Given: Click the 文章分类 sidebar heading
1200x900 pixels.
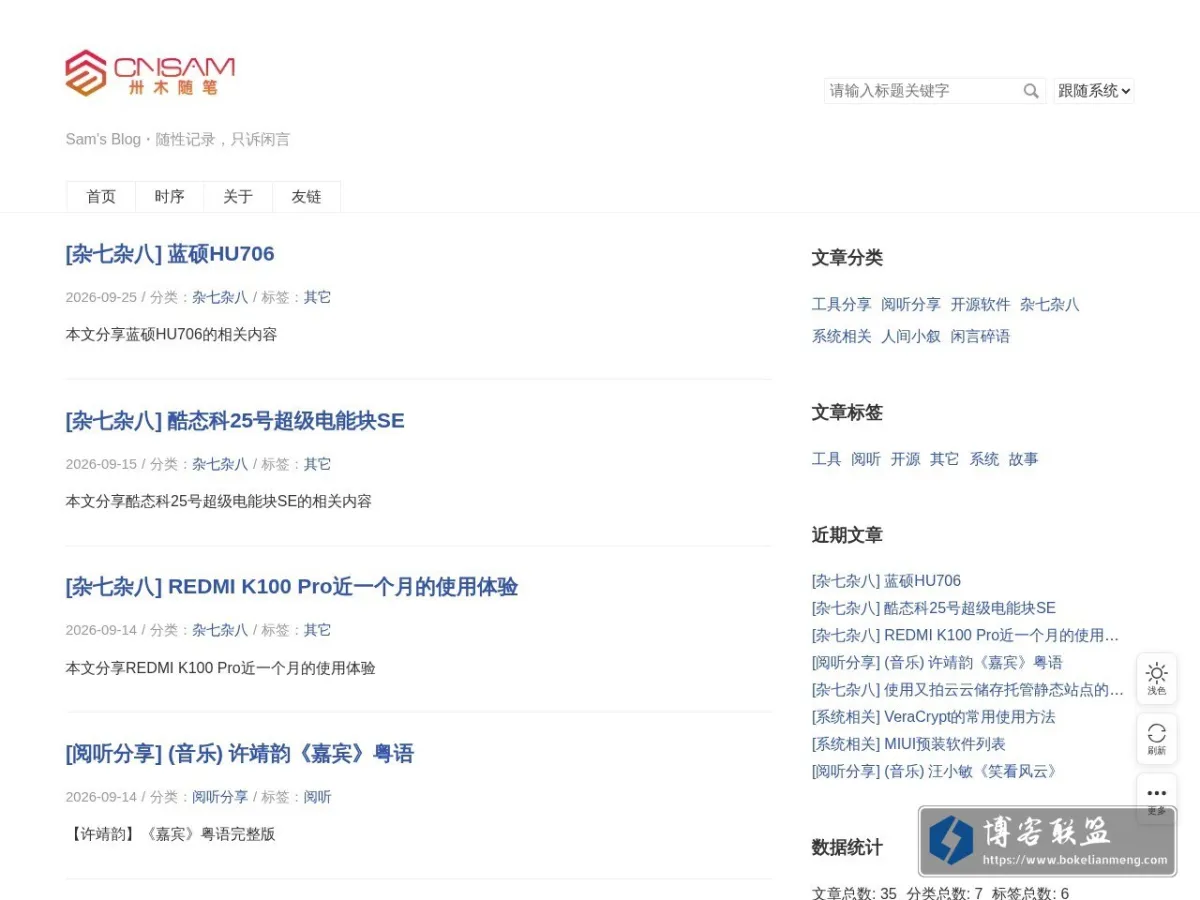Looking at the screenshot, I should tap(847, 258).
